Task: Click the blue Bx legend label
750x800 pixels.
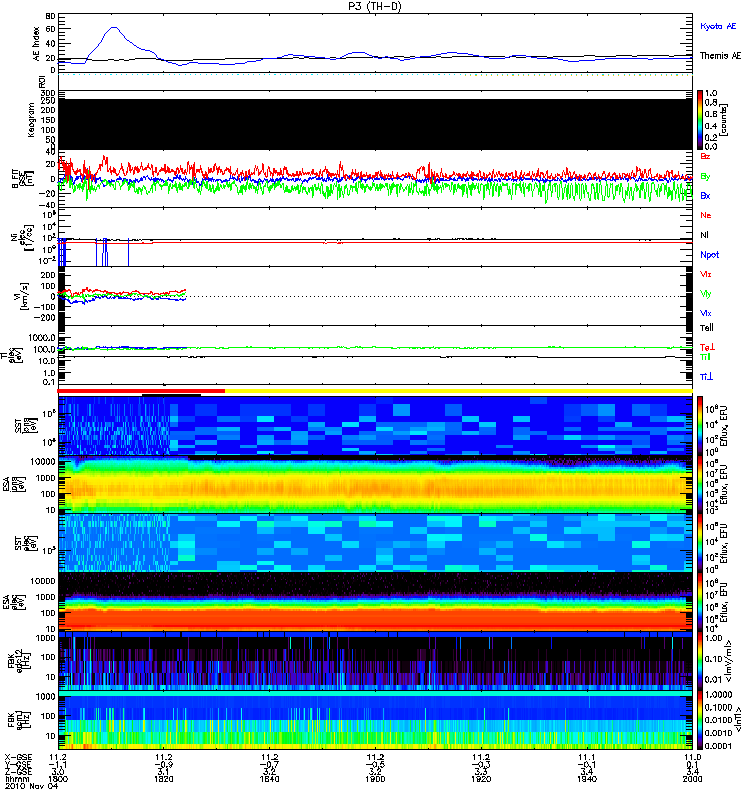Action: (x=705, y=195)
